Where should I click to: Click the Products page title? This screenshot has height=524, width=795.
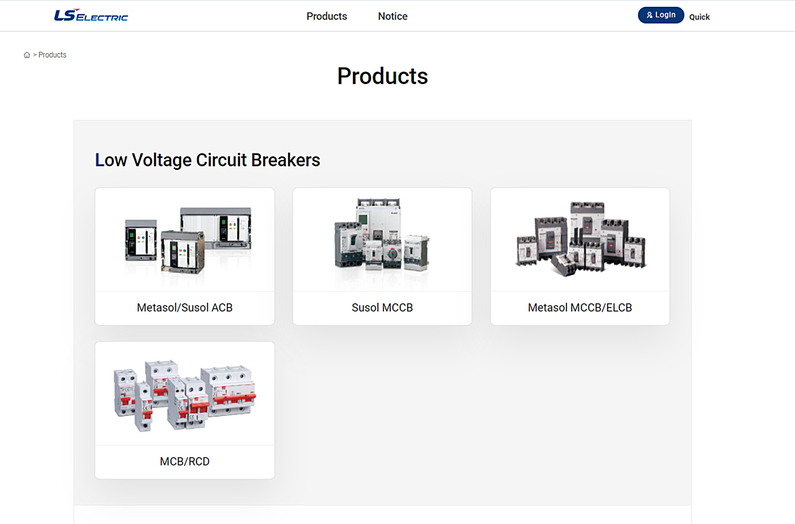point(383,76)
